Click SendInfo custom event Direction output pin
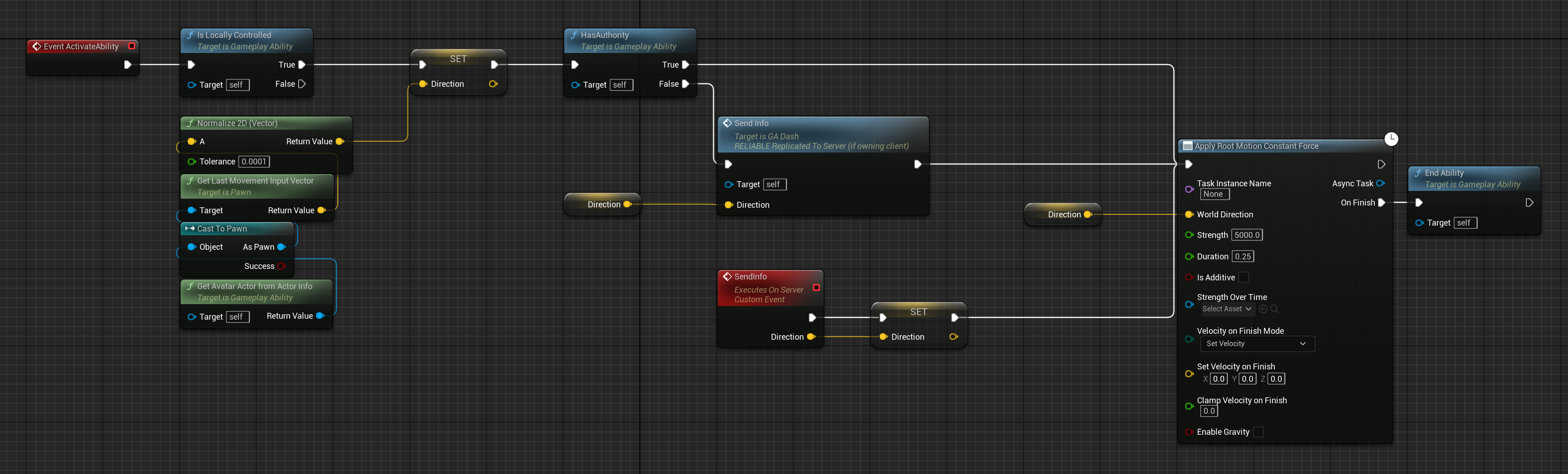The width and height of the screenshot is (1568, 474). point(811,337)
